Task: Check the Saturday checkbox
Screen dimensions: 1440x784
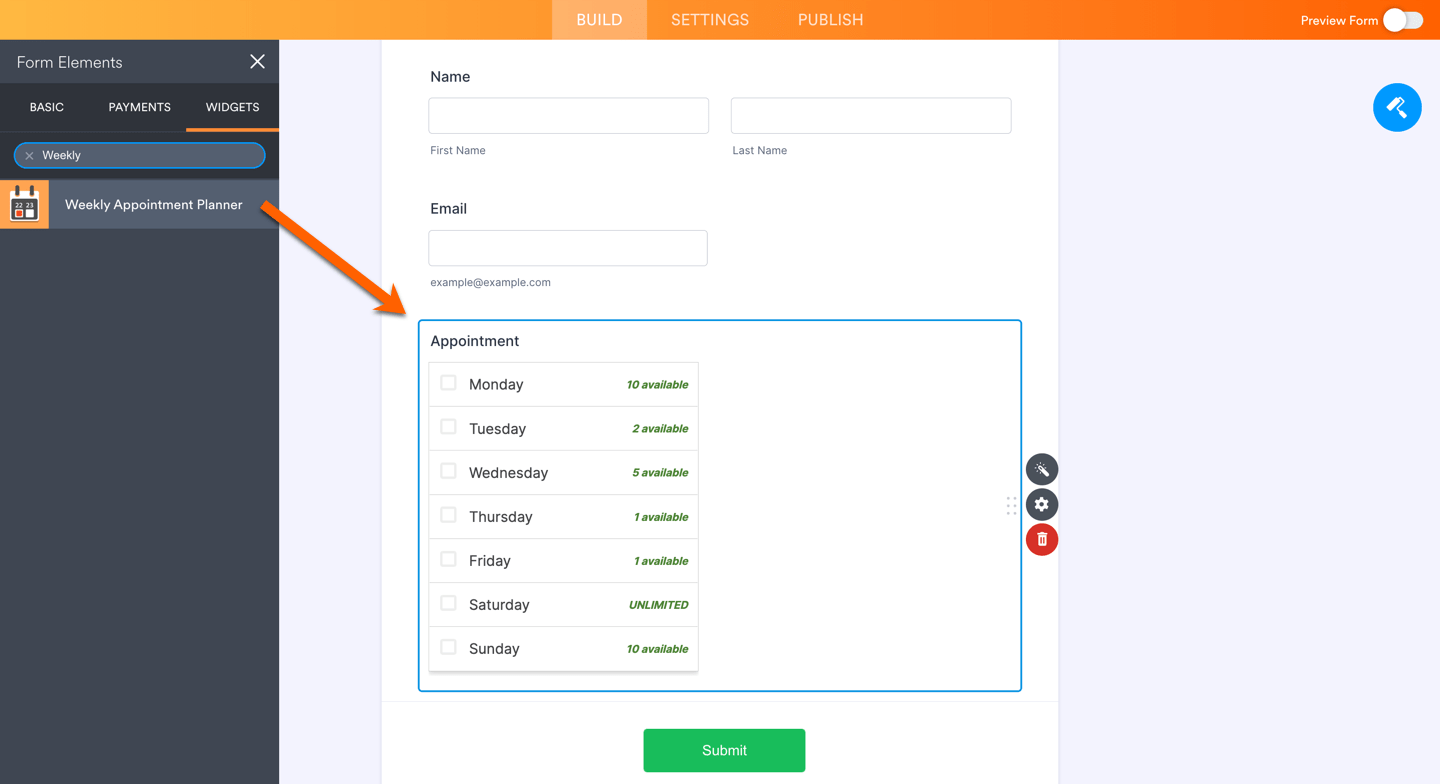Action: [x=448, y=603]
